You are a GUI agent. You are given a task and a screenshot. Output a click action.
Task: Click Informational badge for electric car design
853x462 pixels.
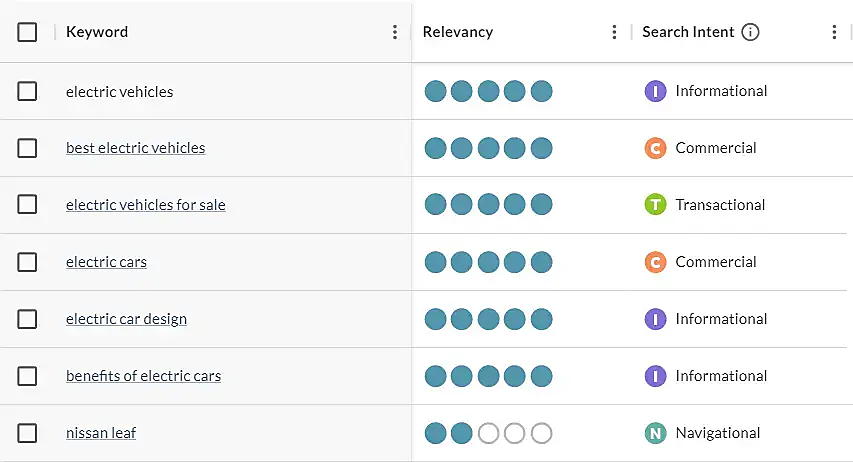(x=655, y=319)
